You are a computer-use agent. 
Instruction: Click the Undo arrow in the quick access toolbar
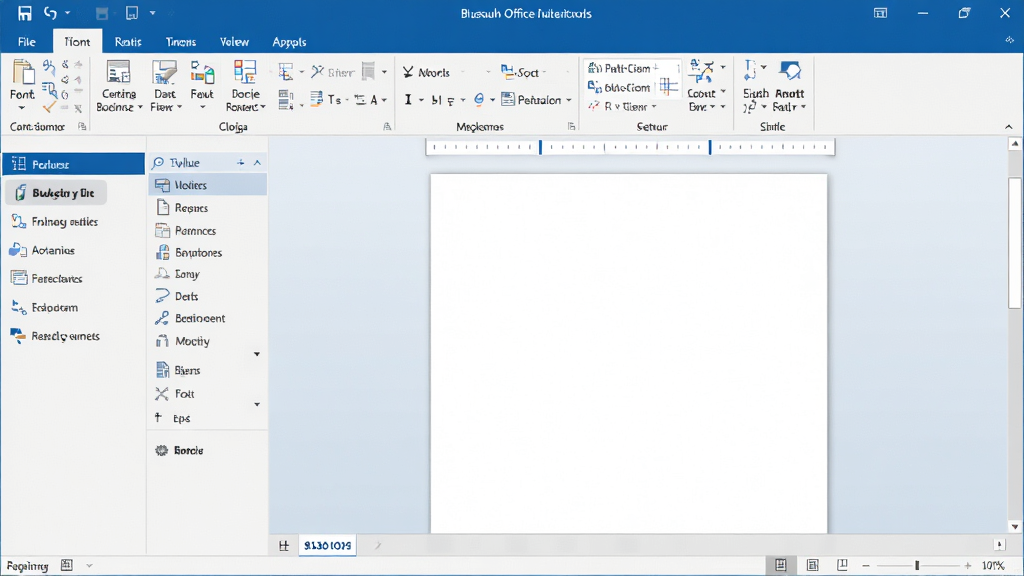coord(50,12)
